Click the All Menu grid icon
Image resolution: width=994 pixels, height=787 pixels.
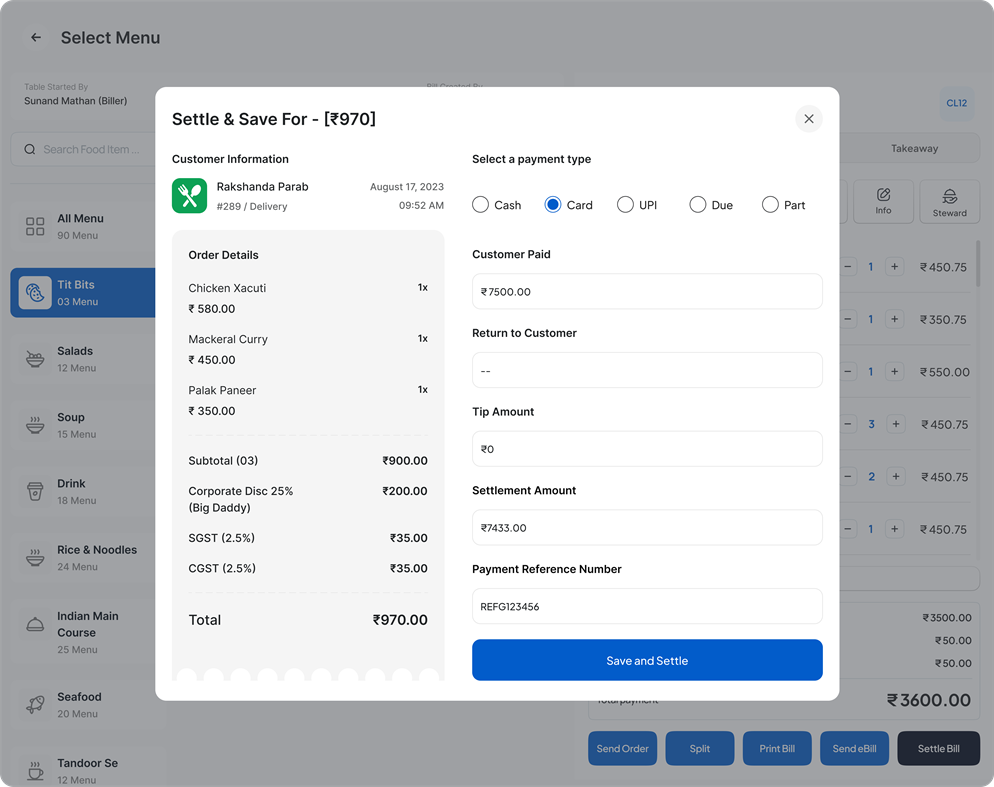tap(35, 226)
